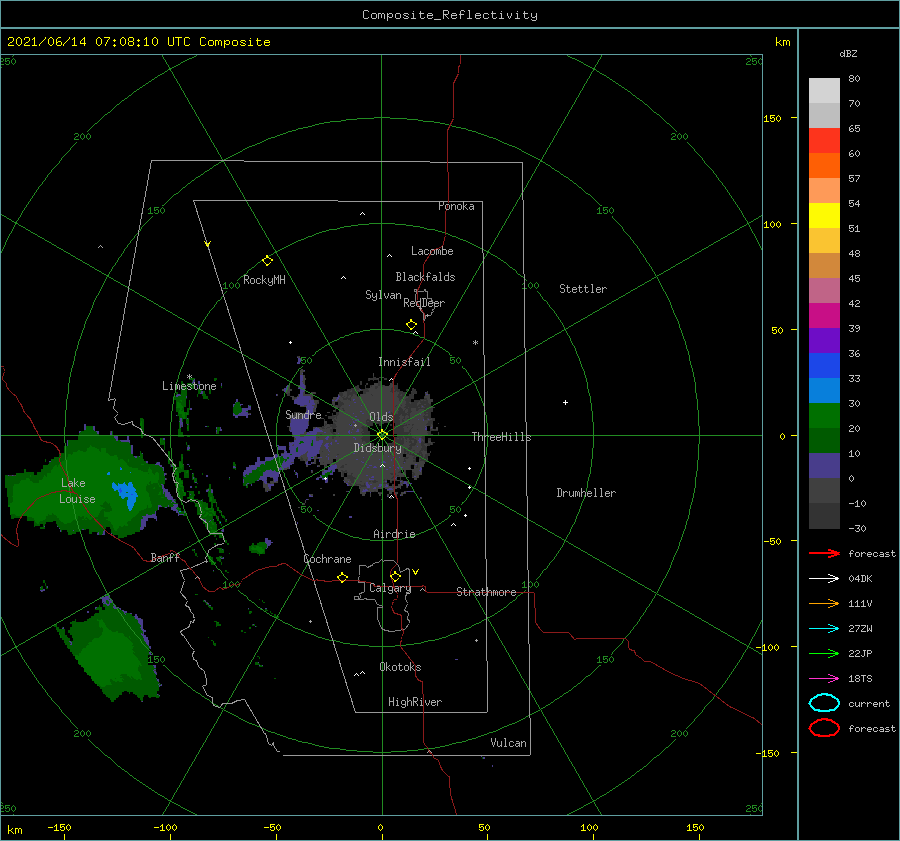Click the magenta 18TS arrow in the legend

[824, 679]
